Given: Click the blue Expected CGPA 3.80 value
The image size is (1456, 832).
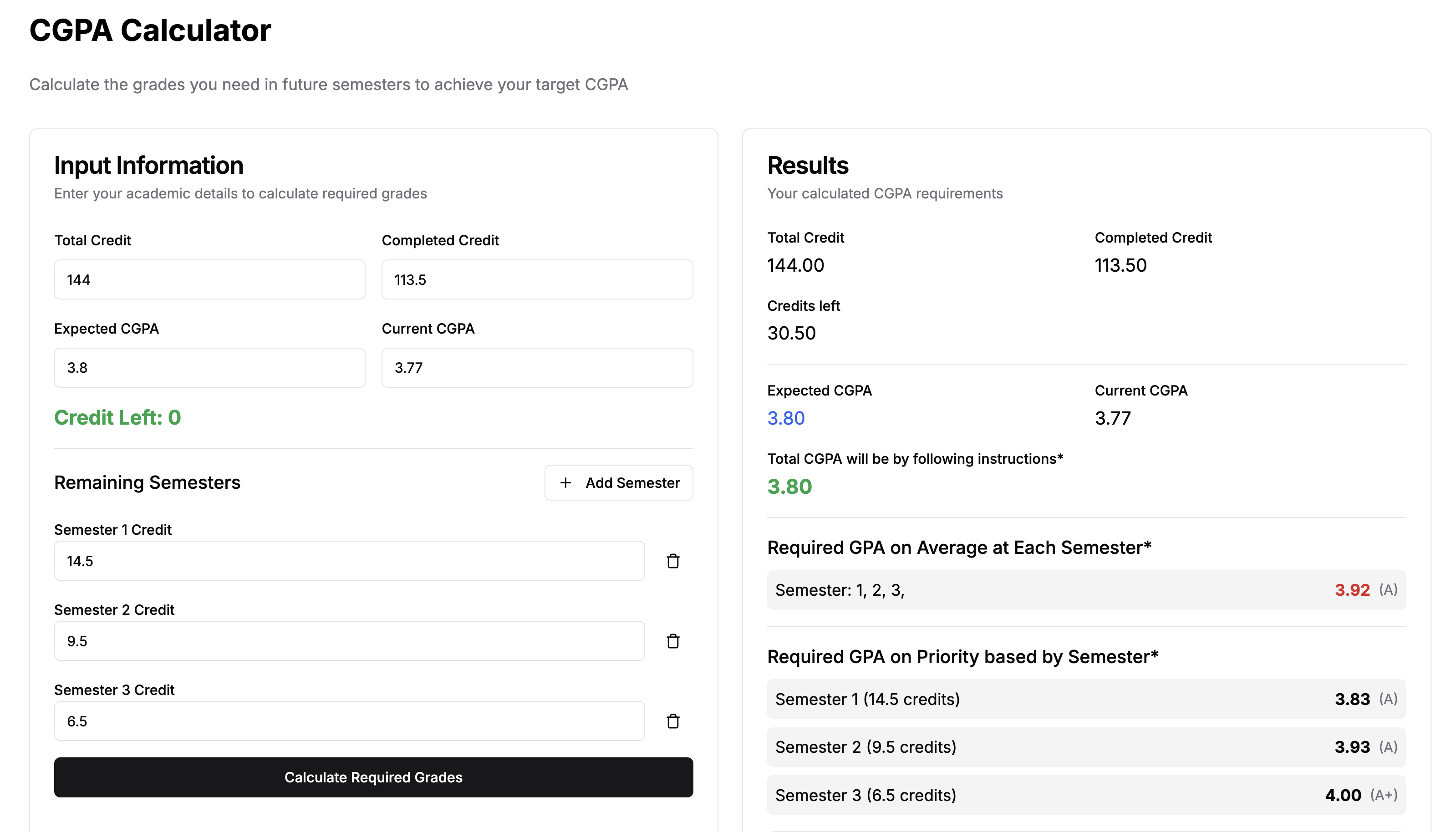Looking at the screenshot, I should (x=786, y=418).
